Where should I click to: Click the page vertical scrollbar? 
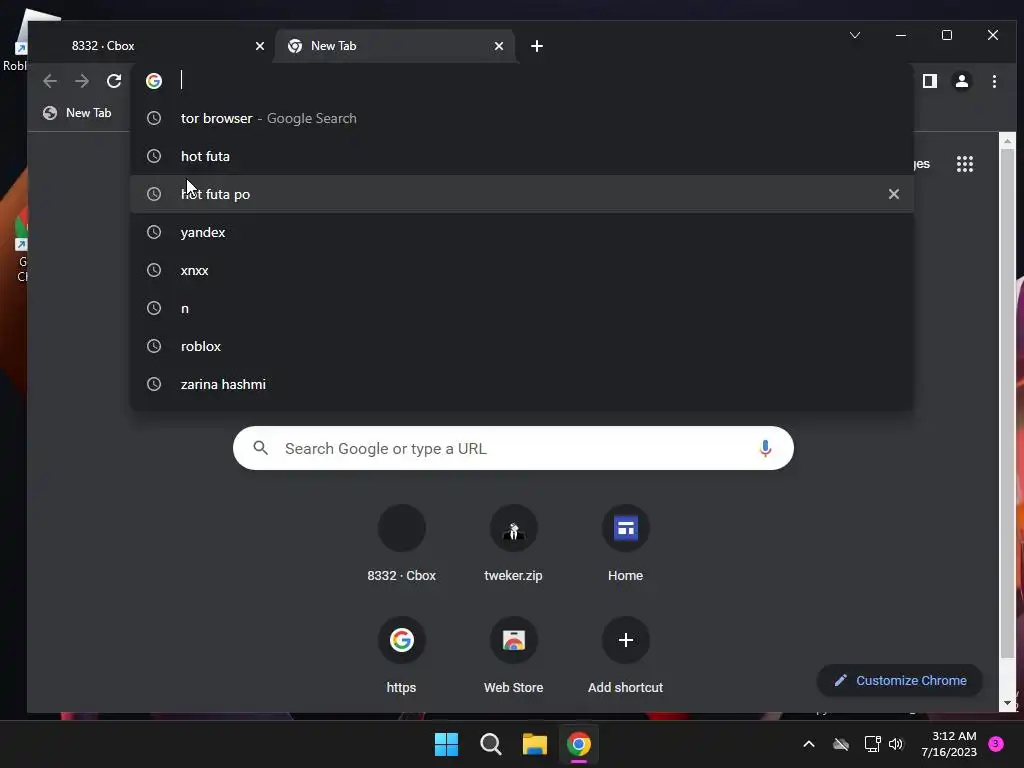tap(1007, 403)
